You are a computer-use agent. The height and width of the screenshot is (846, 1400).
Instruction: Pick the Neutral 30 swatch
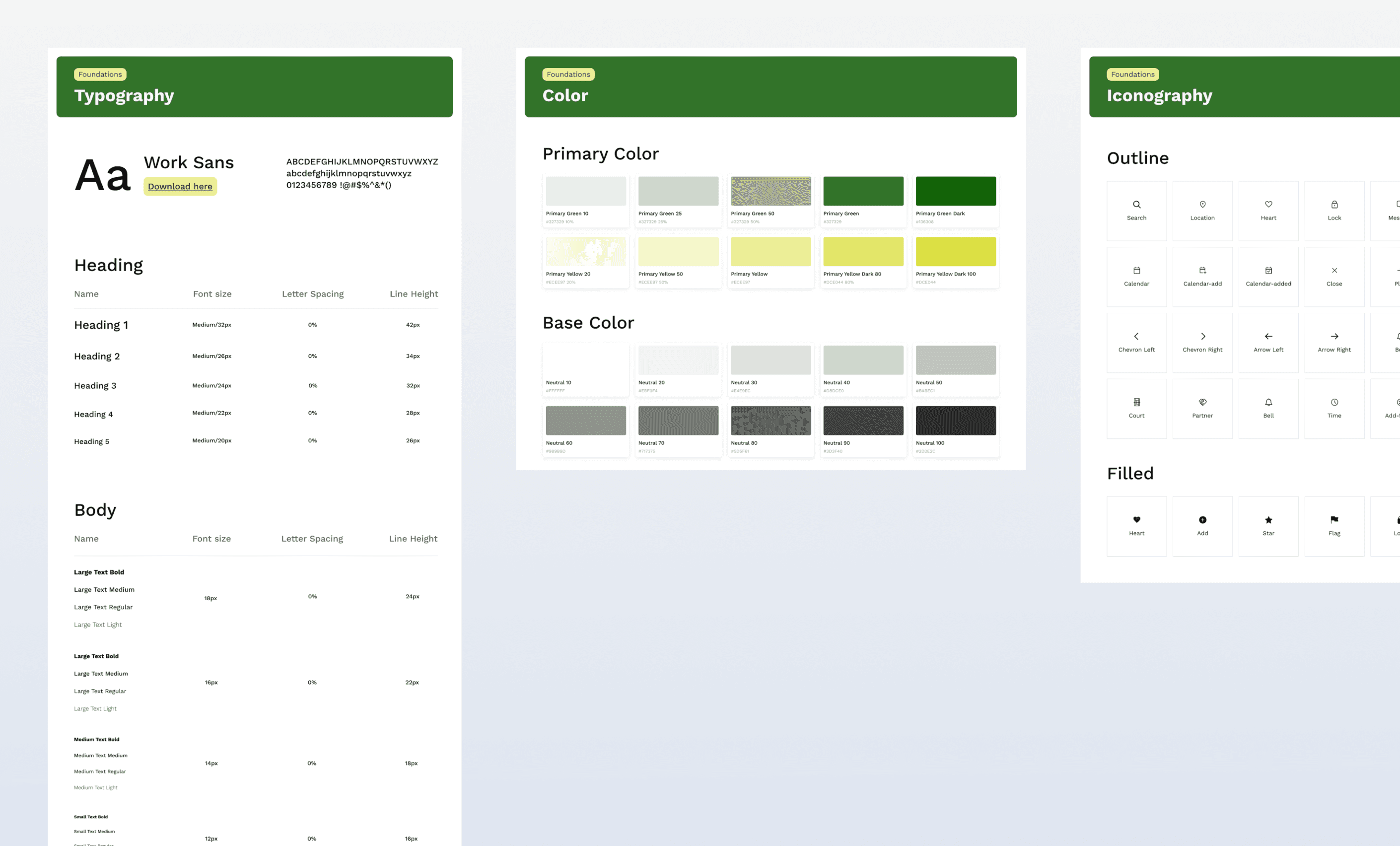tap(771, 360)
